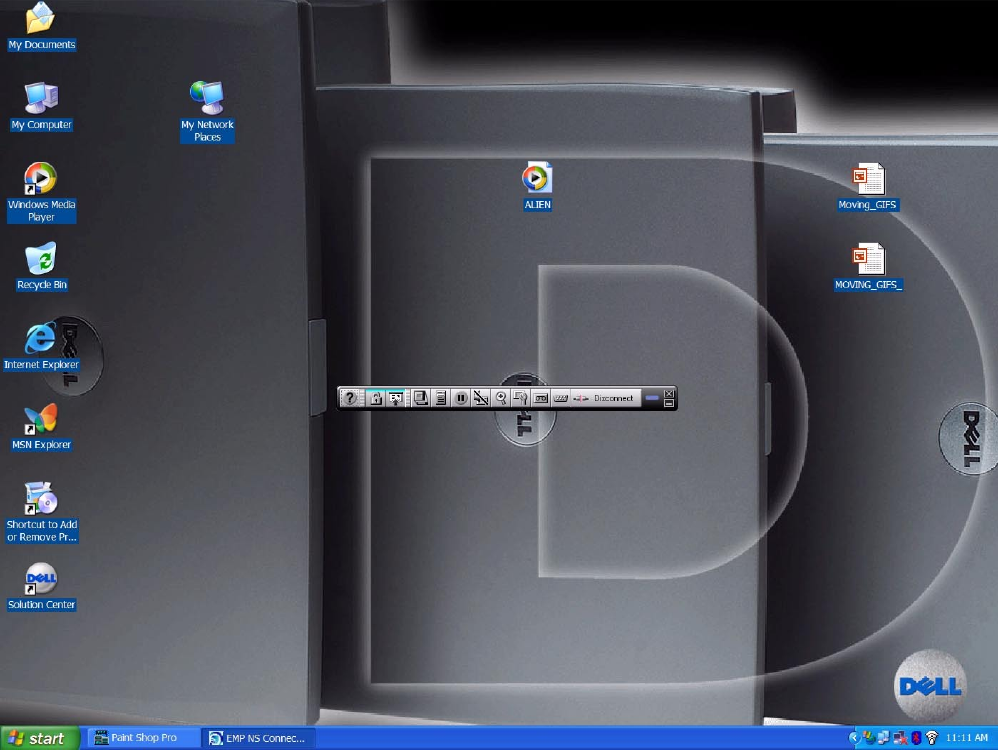Click the Bluetooth tray icon

[x=916, y=738]
